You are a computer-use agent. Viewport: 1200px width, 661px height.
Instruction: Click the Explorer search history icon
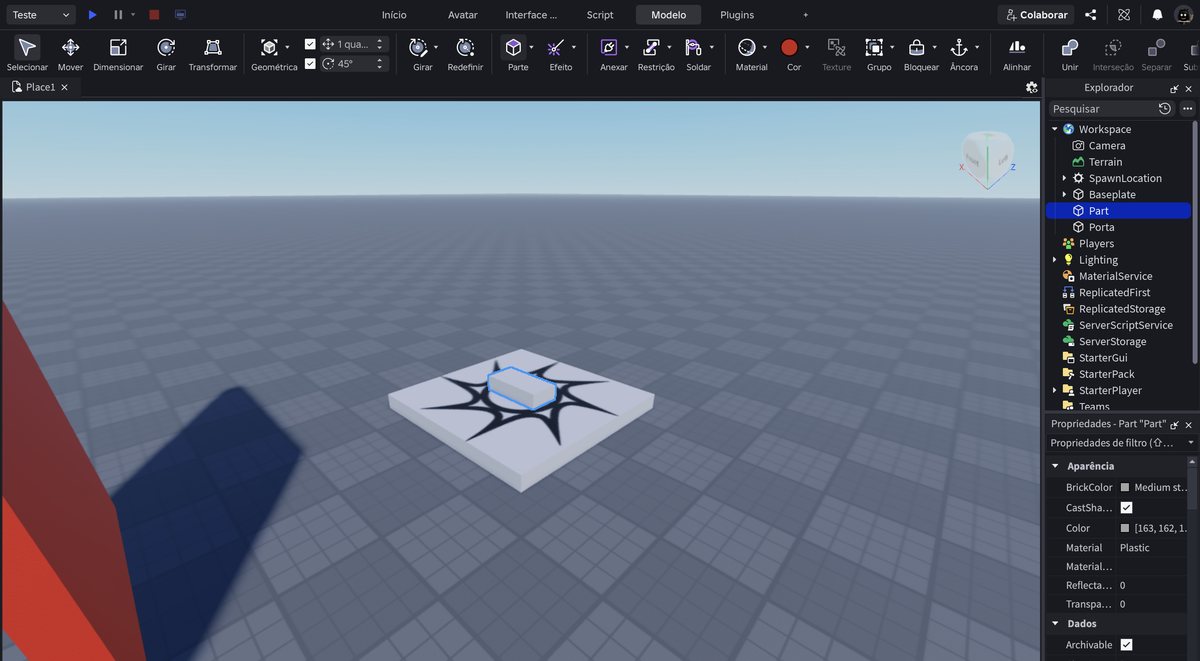tap(1165, 108)
